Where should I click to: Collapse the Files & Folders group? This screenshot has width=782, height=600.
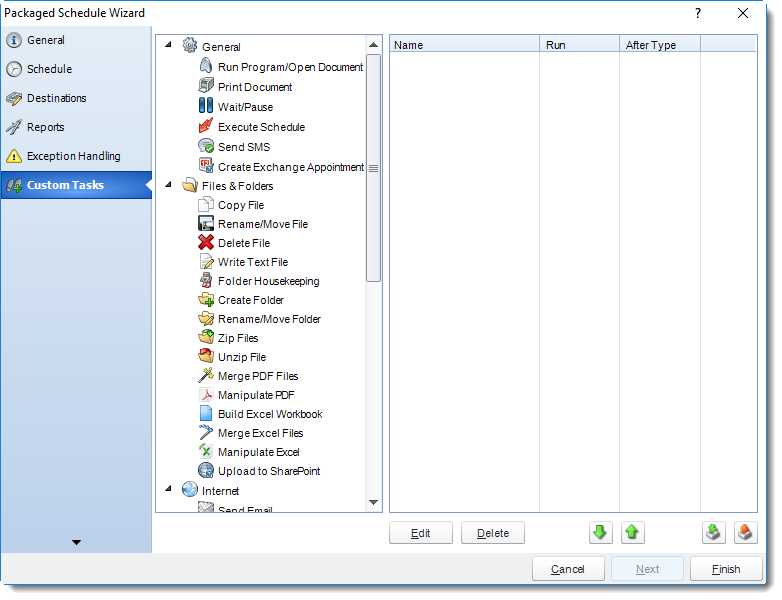(x=169, y=185)
